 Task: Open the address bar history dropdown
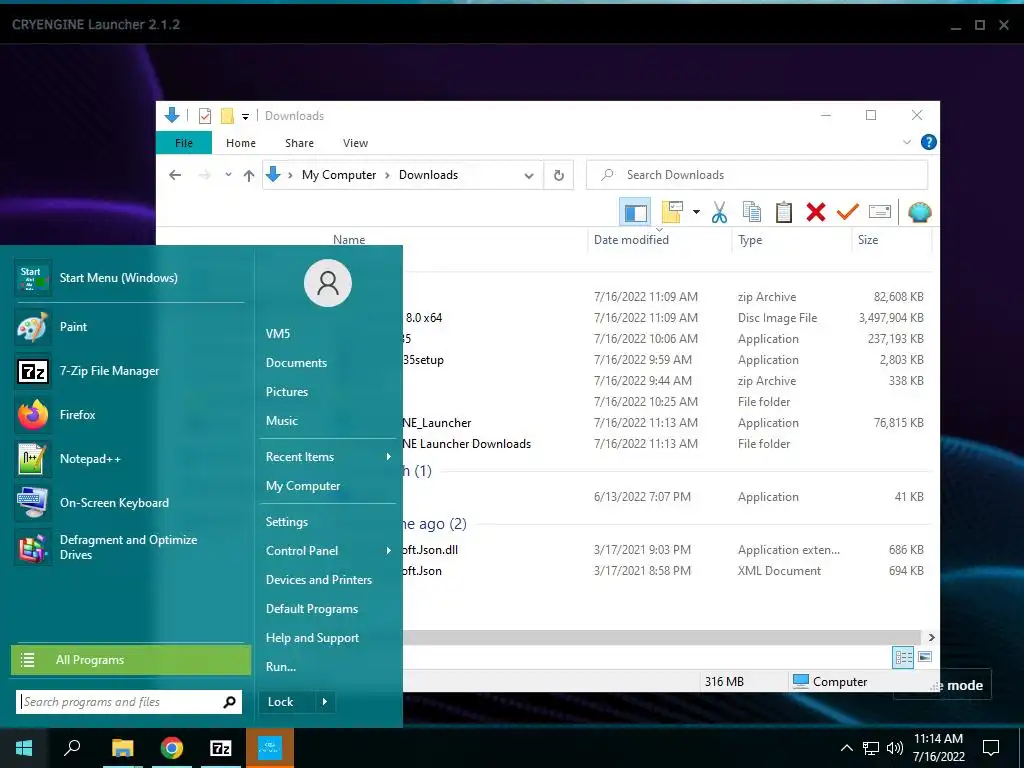[529, 176]
